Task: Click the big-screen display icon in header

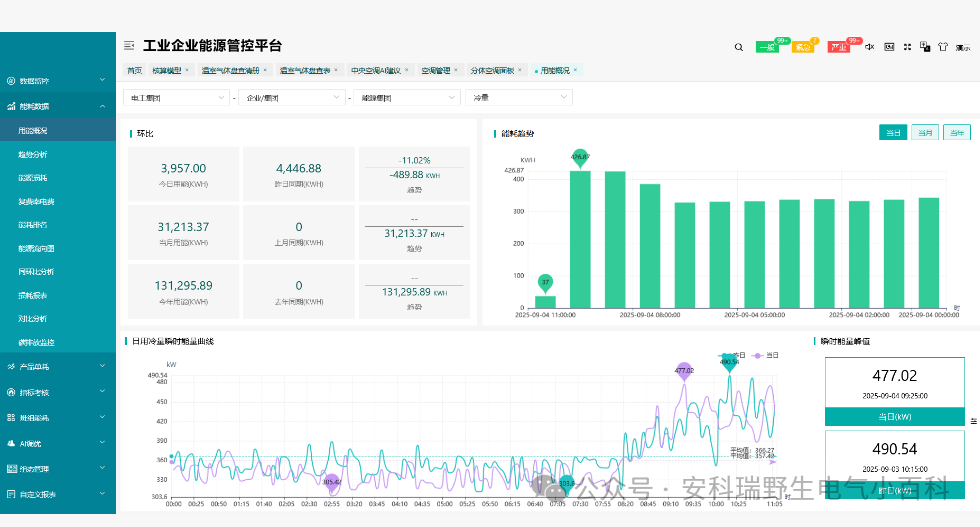Action: (889, 47)
